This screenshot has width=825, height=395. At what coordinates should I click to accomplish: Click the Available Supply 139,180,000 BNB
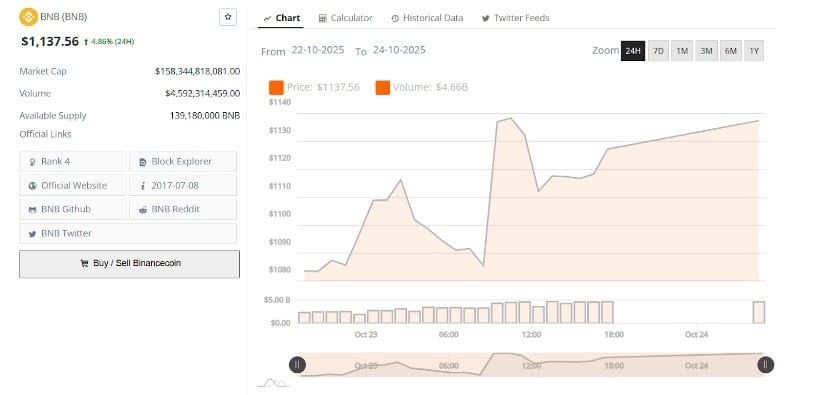click(205, 116)
